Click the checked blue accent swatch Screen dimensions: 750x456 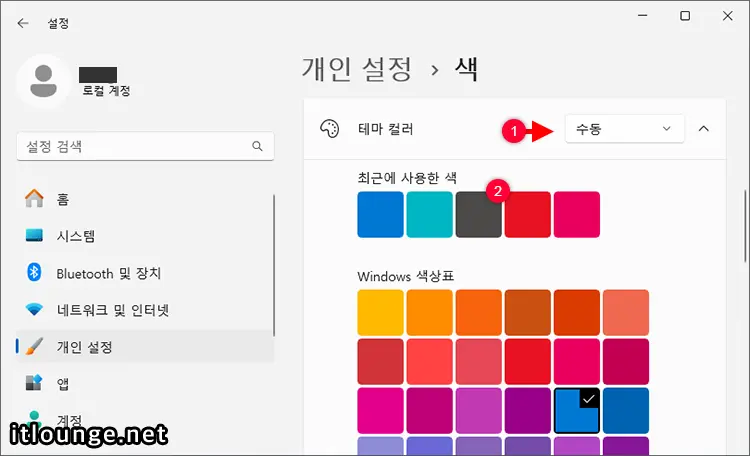[577, 411]
